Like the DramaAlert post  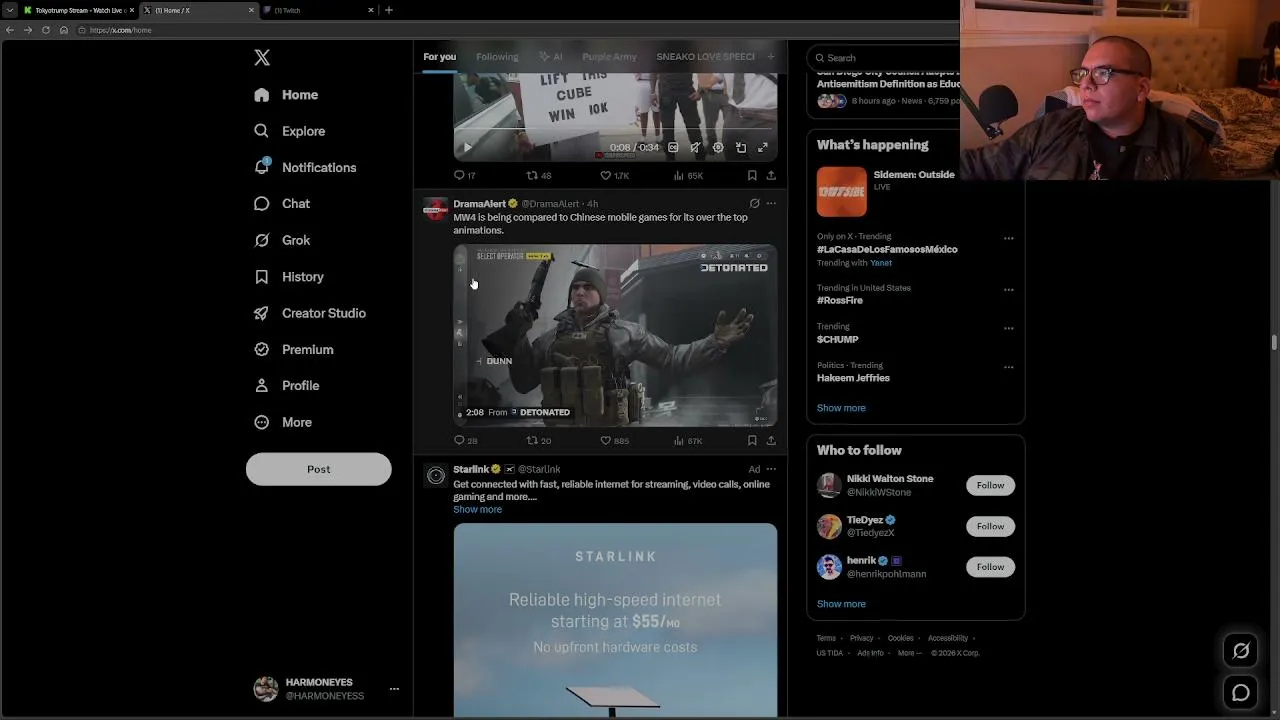click(614, 440)
